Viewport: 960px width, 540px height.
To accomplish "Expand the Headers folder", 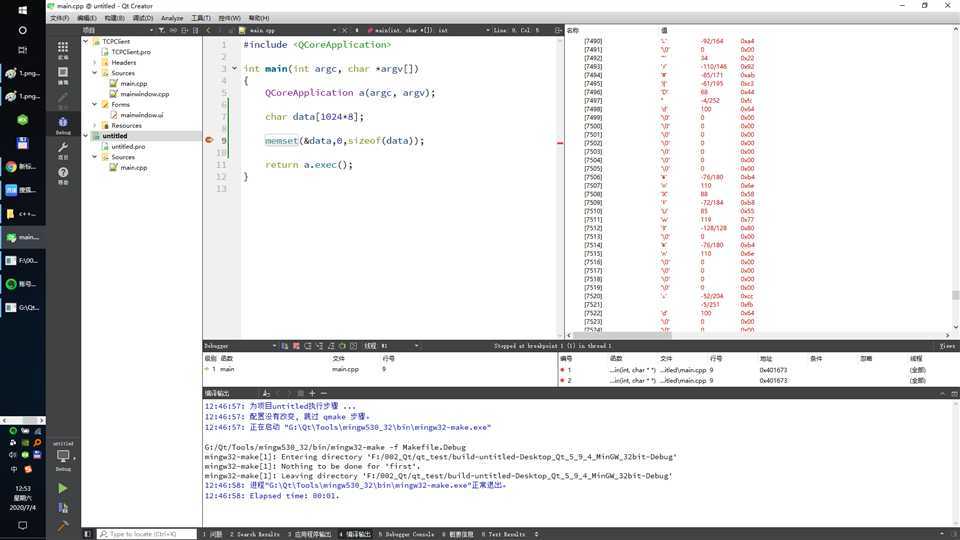I will click(x=95, y=62).
